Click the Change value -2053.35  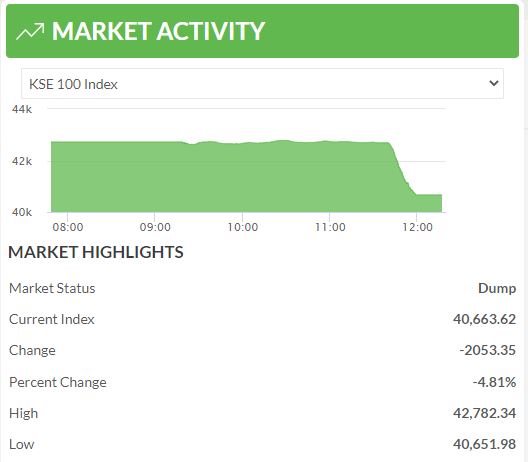(488, 350)
